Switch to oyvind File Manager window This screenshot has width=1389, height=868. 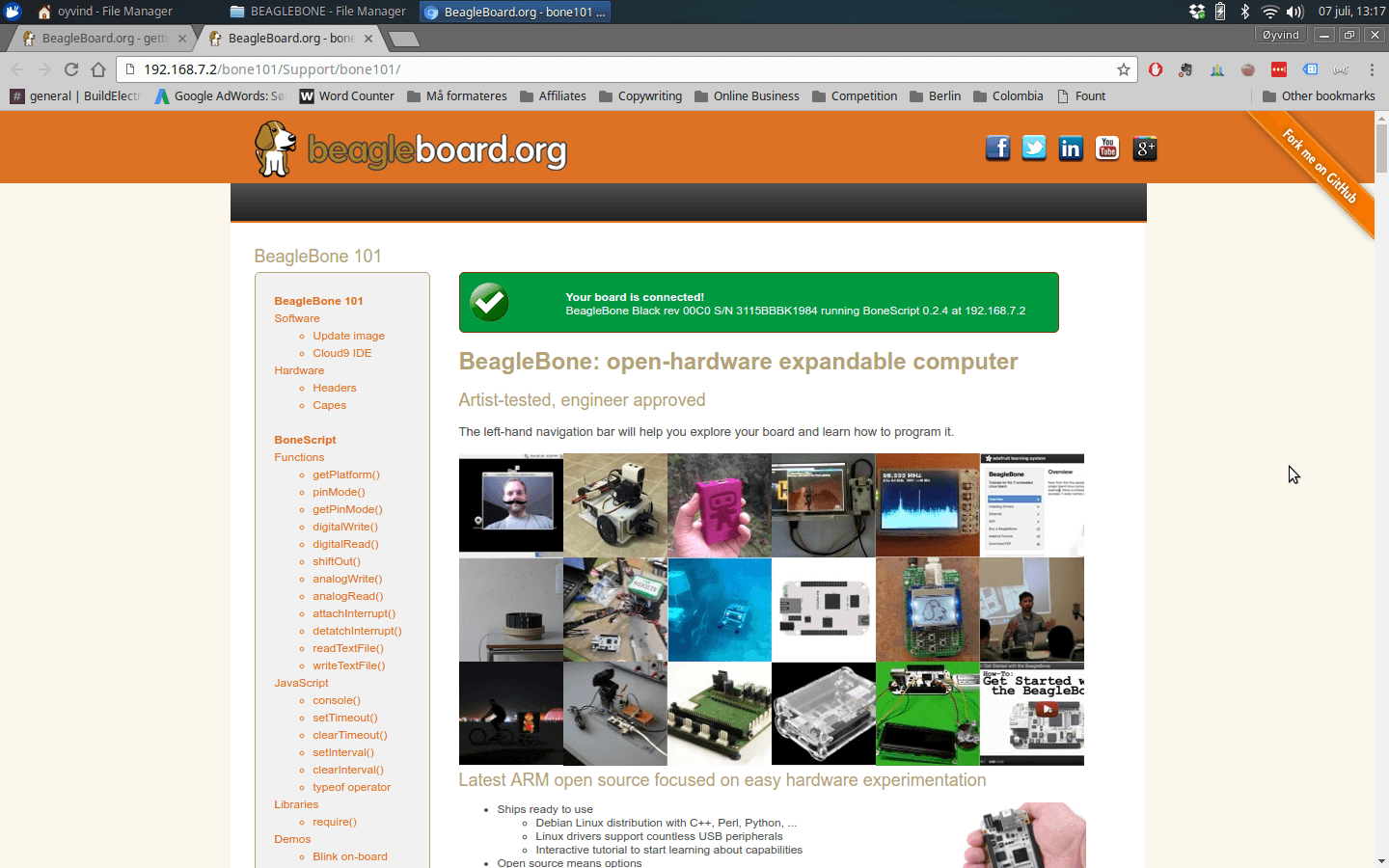106,12
